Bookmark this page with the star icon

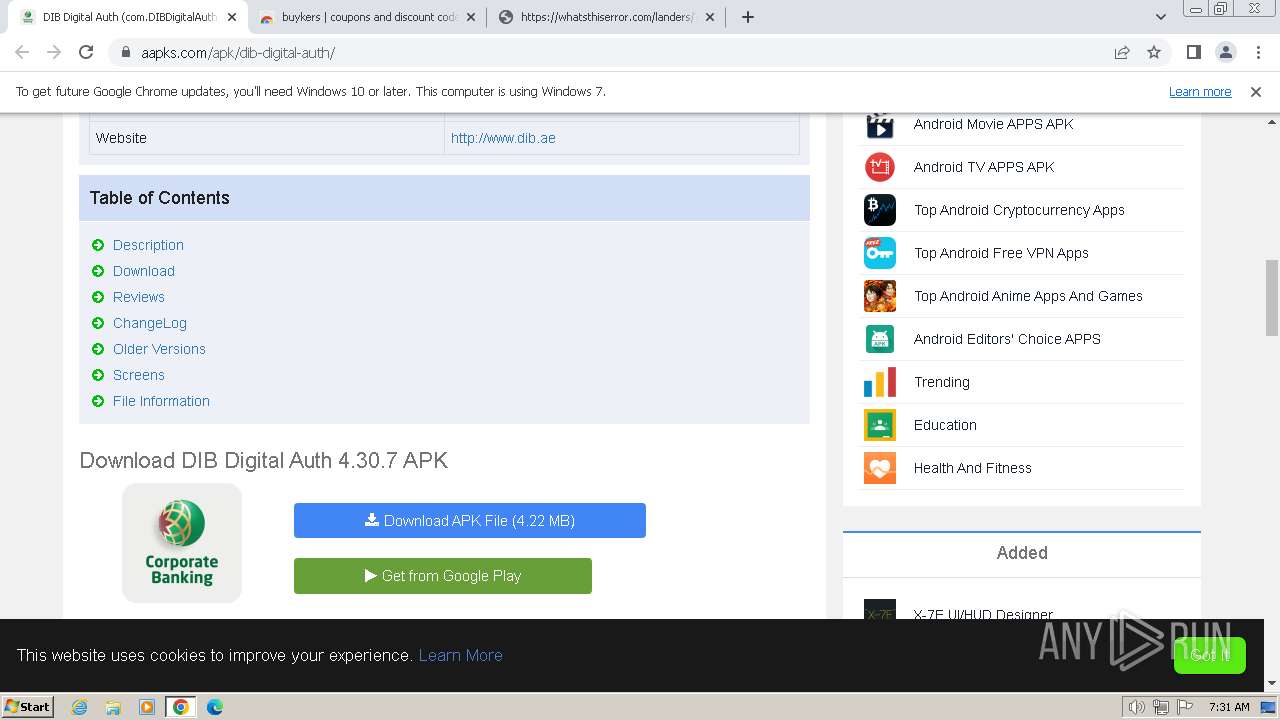1154,52
